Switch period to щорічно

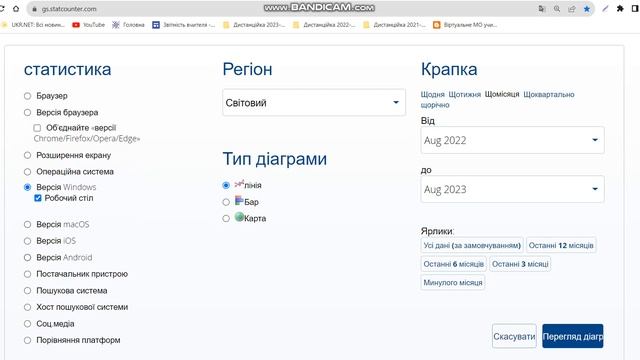click(x=435, y=105)
